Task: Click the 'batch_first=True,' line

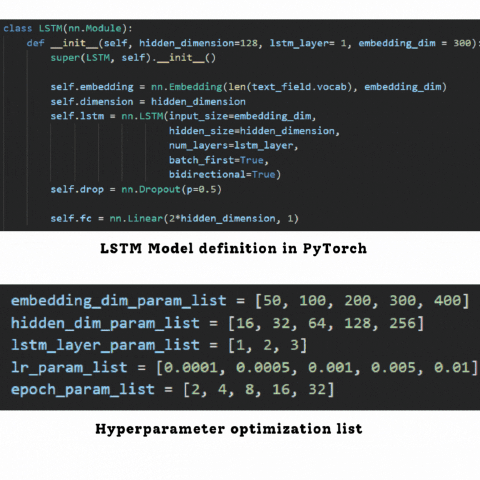Action: (219, 160)
